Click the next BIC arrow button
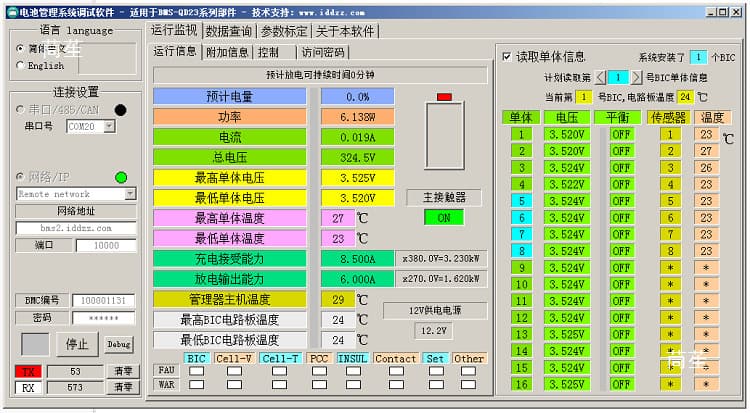The height and width of the screenshot is (413, 750). [x=636, y=77]
